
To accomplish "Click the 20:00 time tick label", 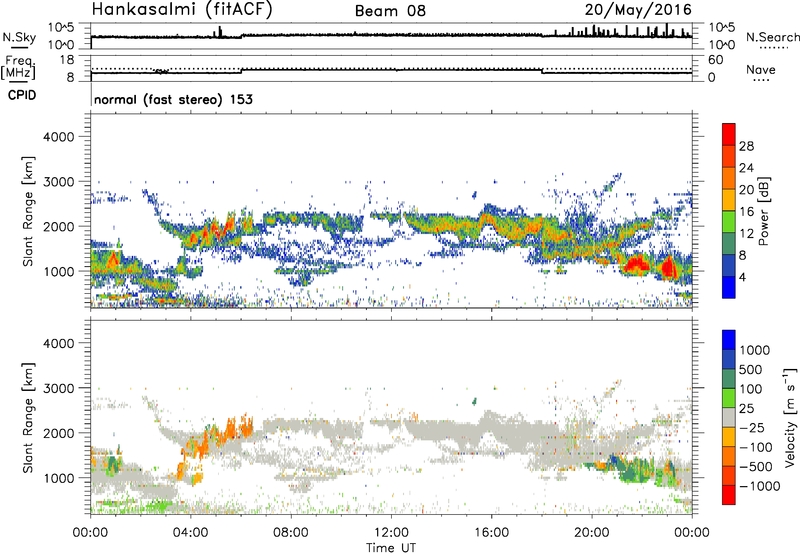I will tap(591, 533).
